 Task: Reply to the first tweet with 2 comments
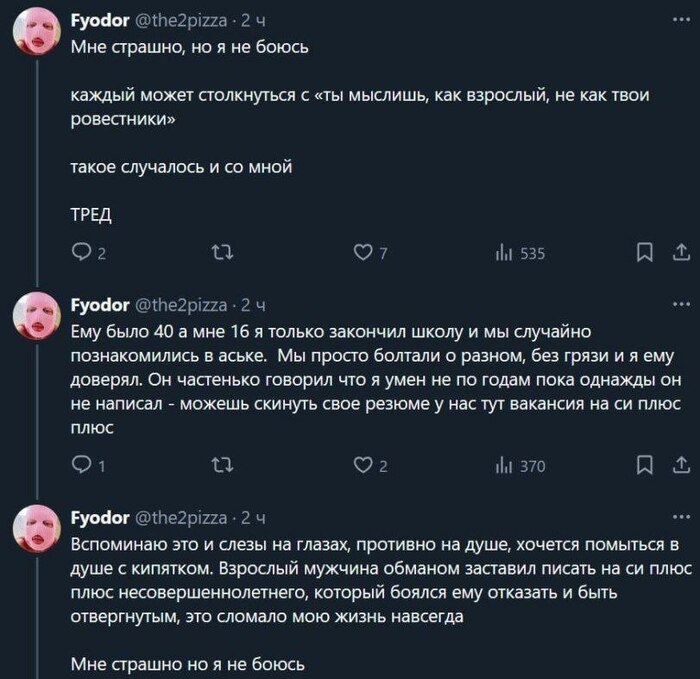pyautogui.click(x=89, y=253)
